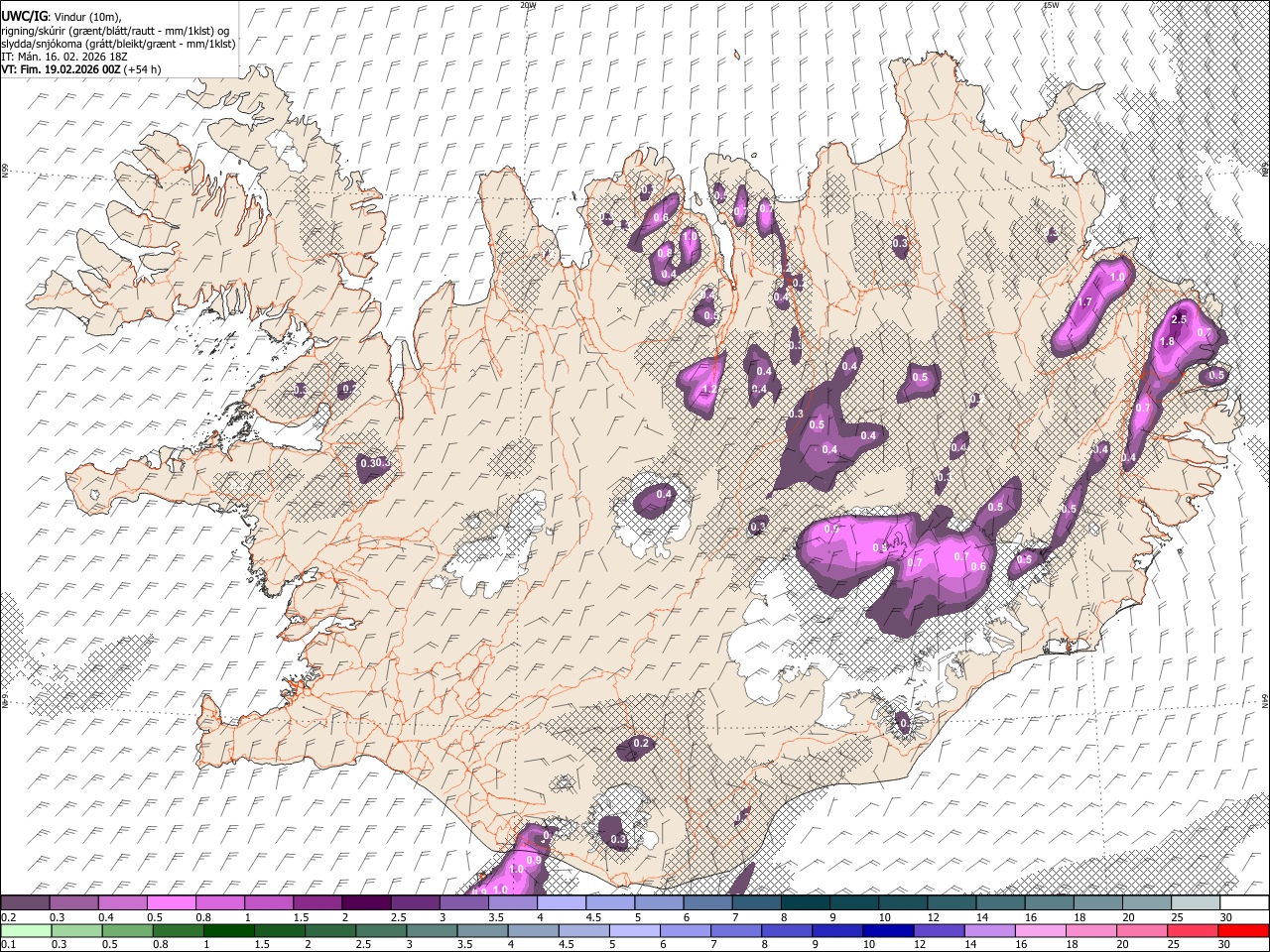This screenshot has width=1270, height=952.
Task: Select the pale green 0.1 rain legend swatch
Action: 25,930
